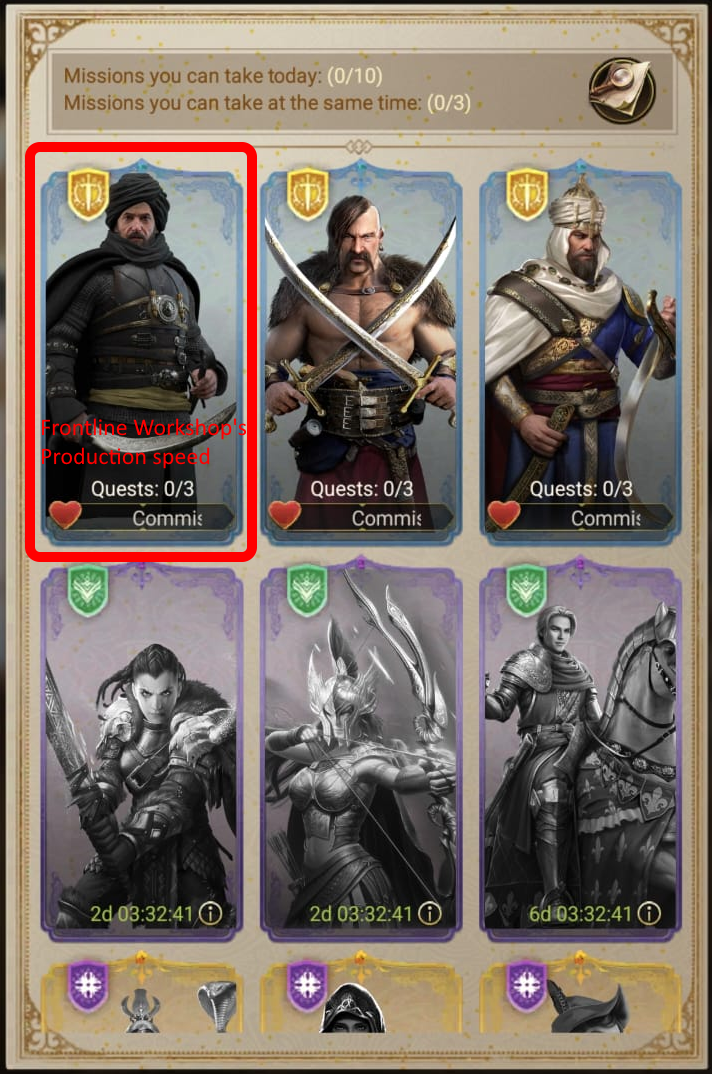Tap the purple shield badge on the cobra card
Image resolution: width=712 pixels, height=1074 pixels.
88,984
